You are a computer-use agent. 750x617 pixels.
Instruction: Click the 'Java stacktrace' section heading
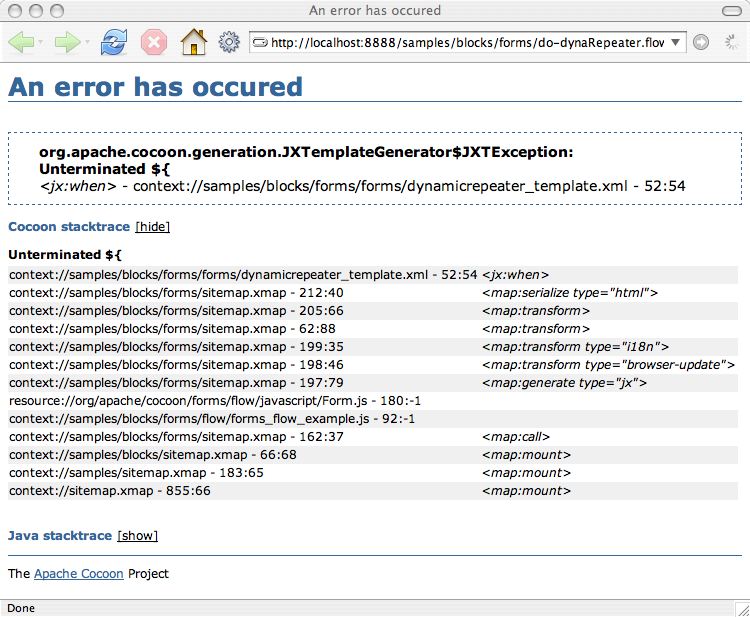[60, 536]
